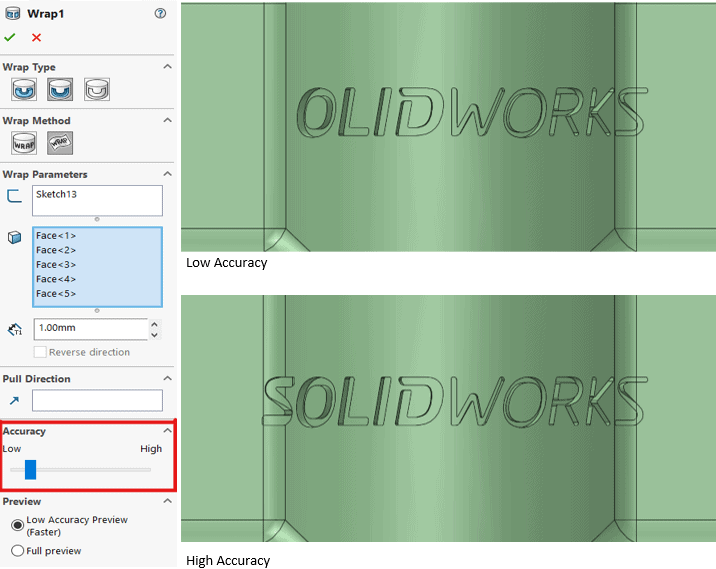Click the resize grip below the sketch box

tap(97, 219)
